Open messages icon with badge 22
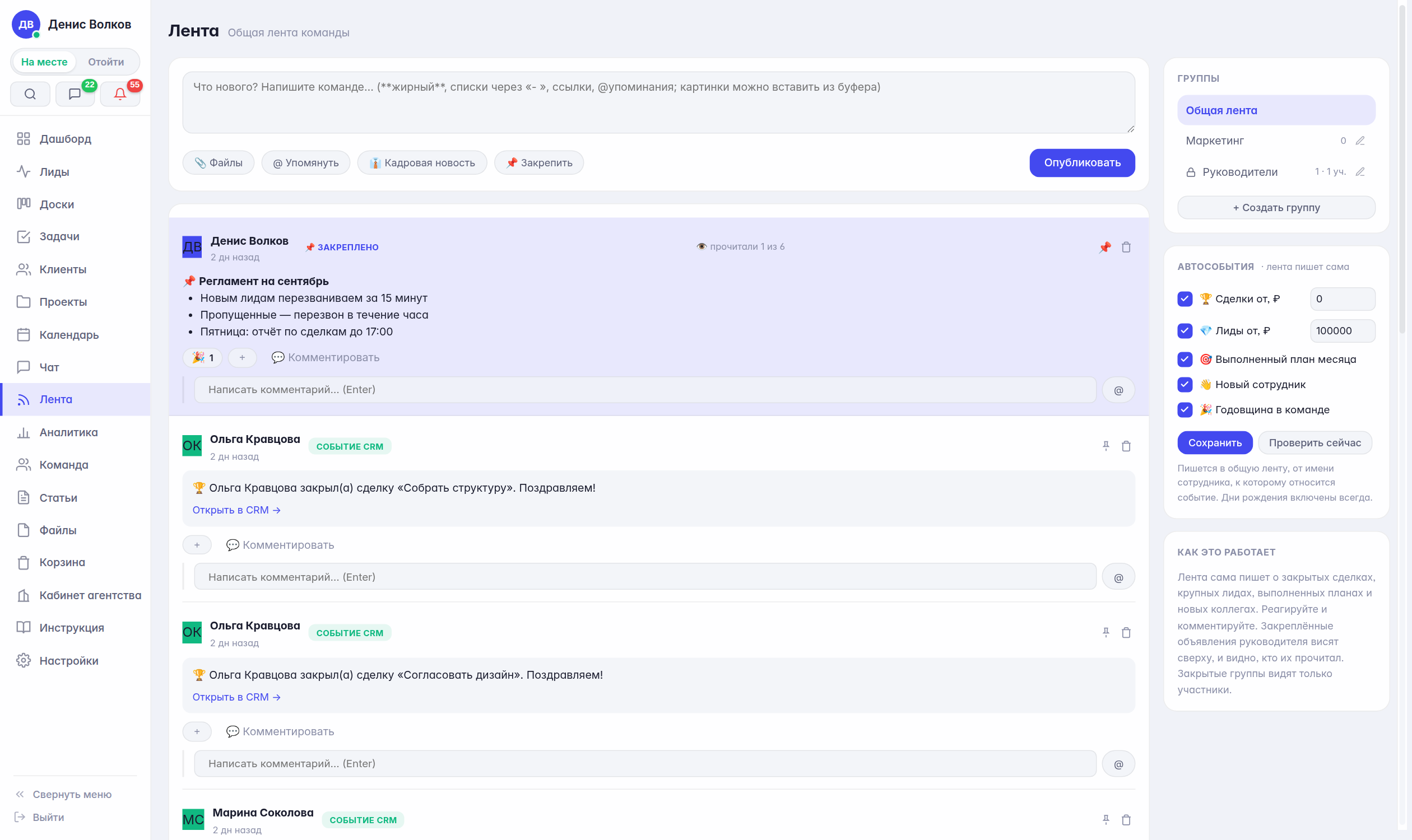 [x=75, y=94]
